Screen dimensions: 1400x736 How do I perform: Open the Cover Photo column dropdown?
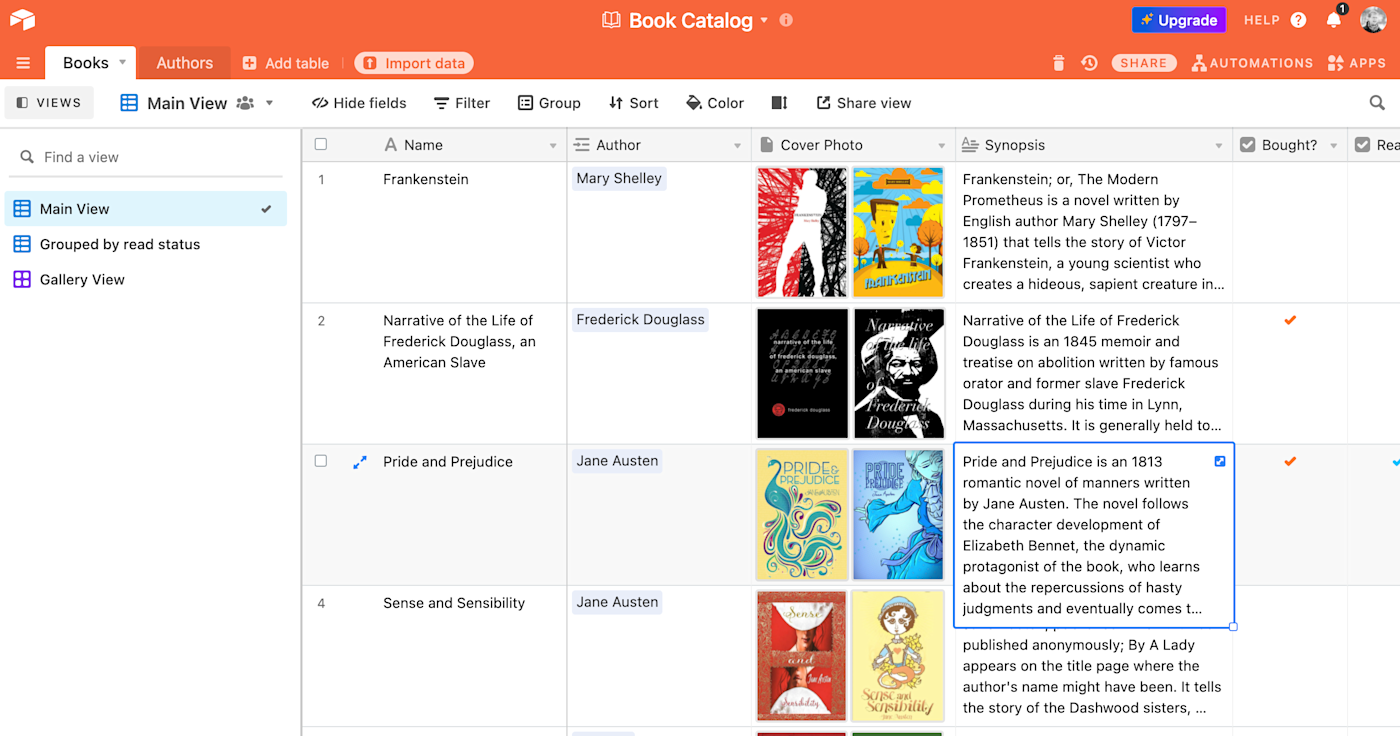coord(942,146)
